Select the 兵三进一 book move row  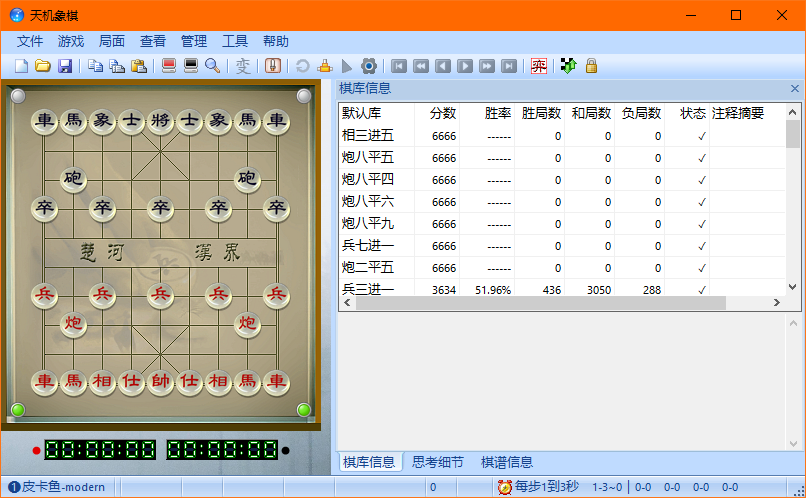point(562,289)
